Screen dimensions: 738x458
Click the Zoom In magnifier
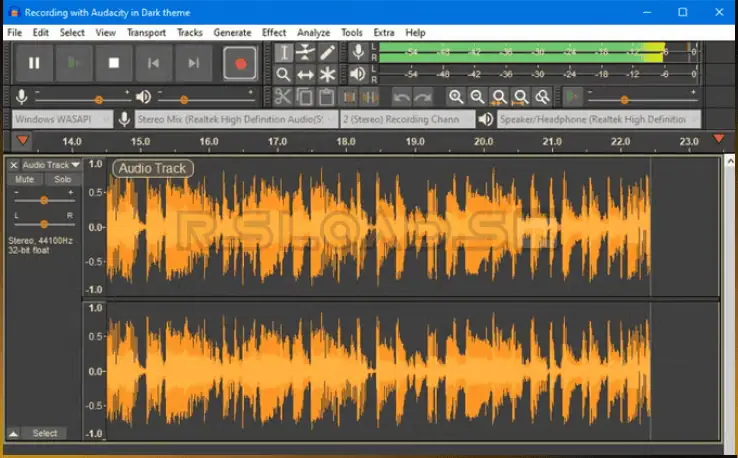pyautogui.click(x=456, y=97)
